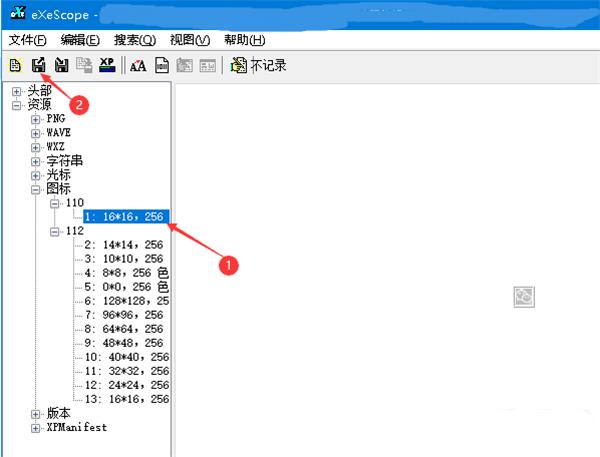Select icon entry 6: 128*128
The height and width of the screenshot is (457, 600).
click(x=126, y=301)
